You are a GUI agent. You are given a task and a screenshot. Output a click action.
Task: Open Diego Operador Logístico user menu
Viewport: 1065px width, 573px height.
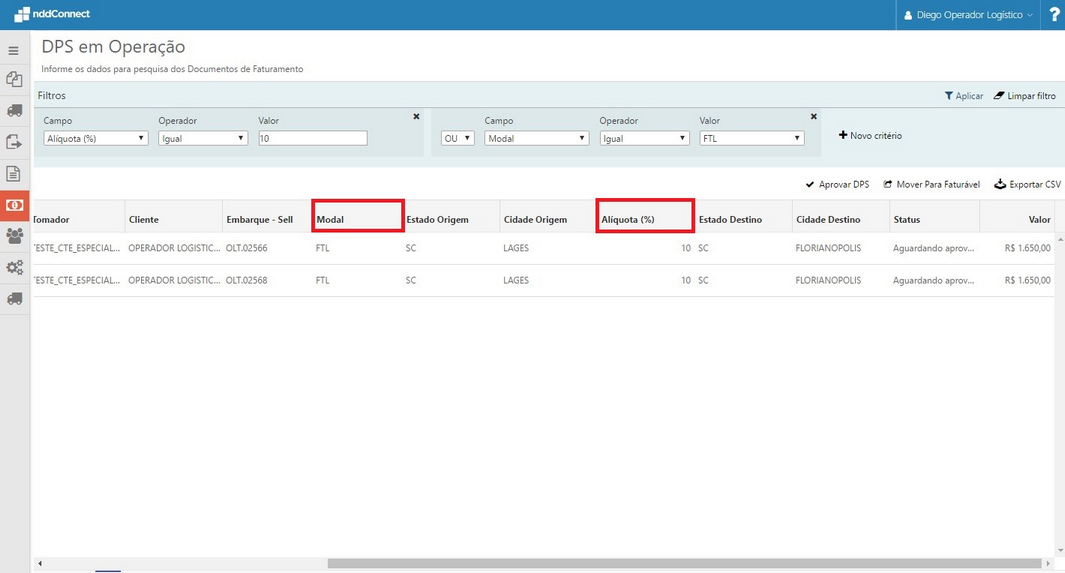point(968,15)
